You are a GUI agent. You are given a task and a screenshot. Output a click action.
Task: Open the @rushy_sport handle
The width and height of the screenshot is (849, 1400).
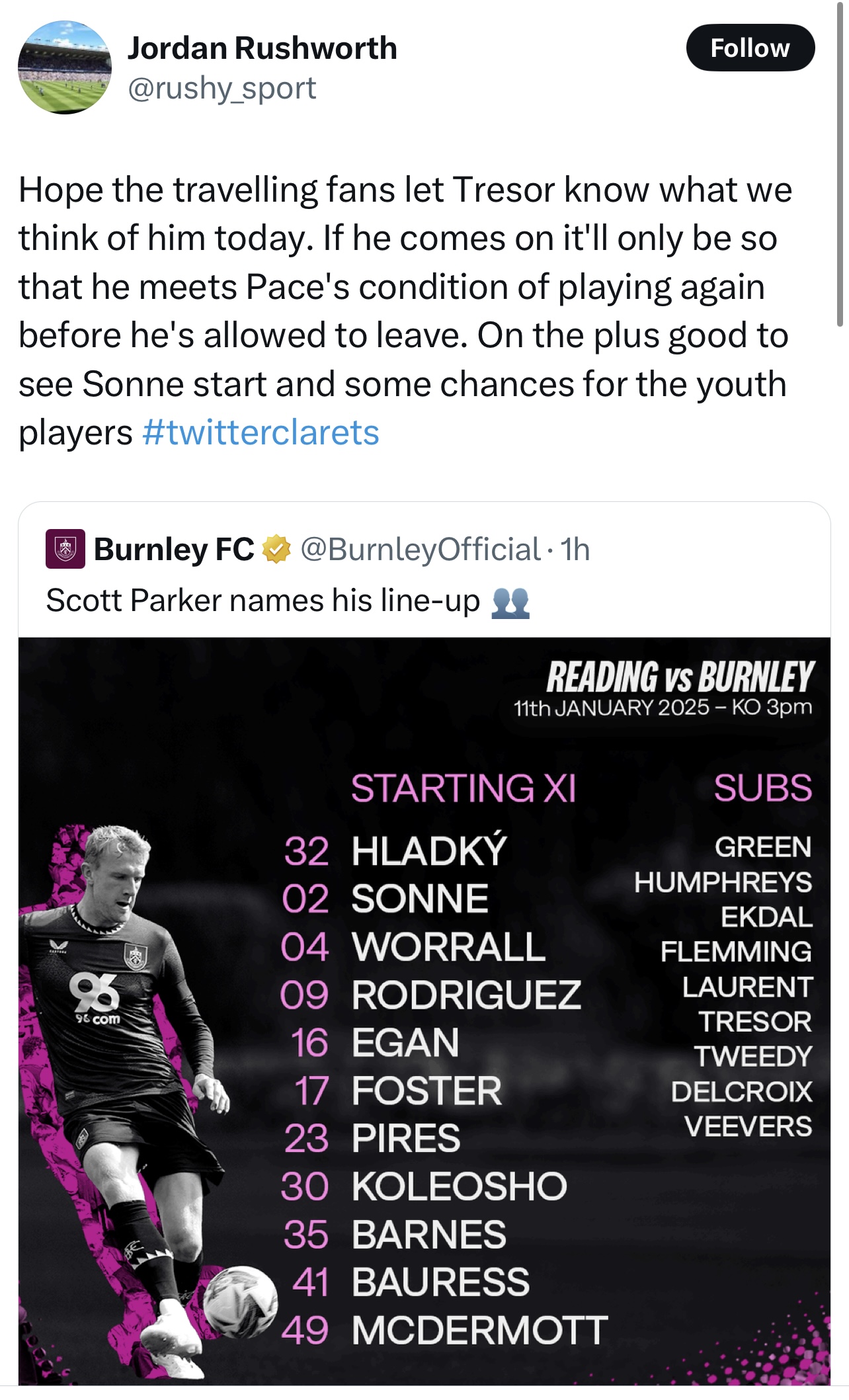tap(222, 88)
